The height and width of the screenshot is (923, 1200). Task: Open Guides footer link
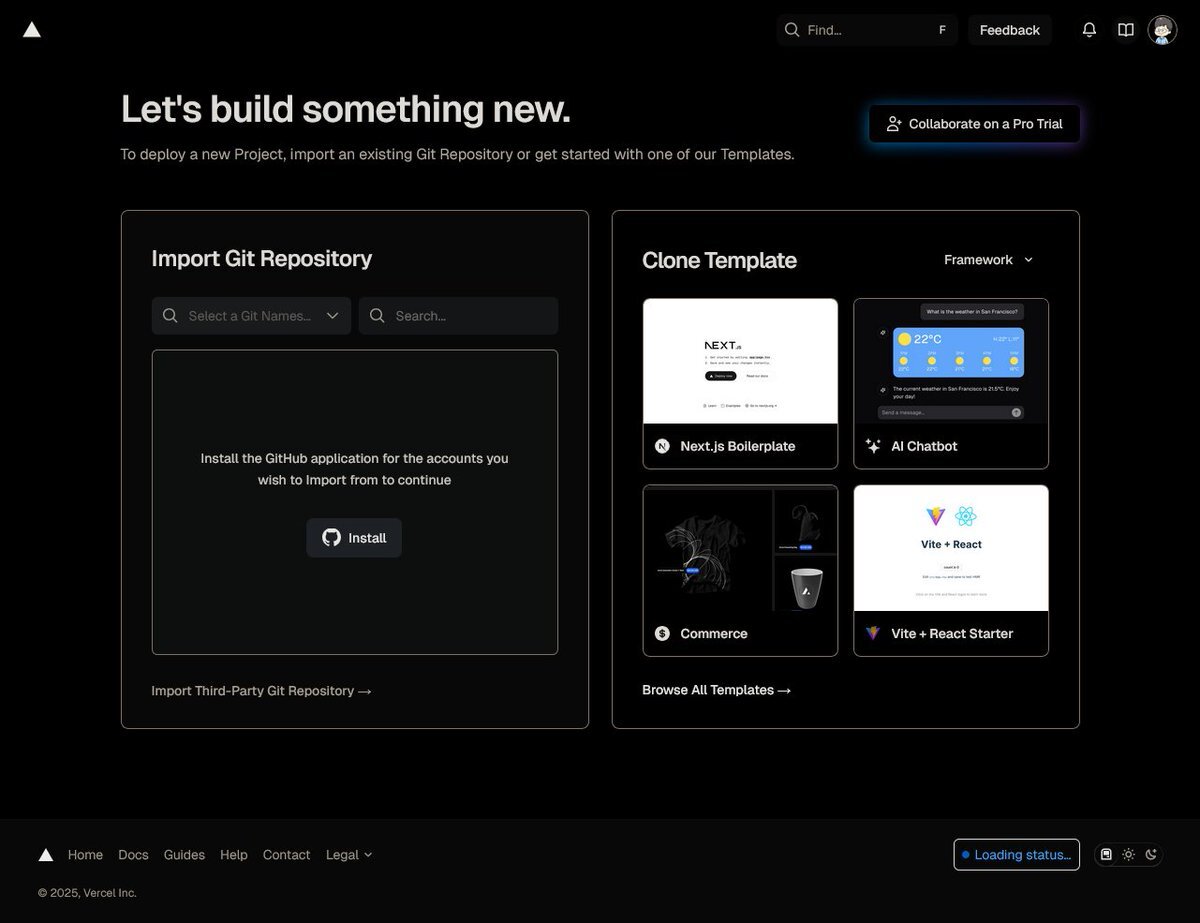184,855
